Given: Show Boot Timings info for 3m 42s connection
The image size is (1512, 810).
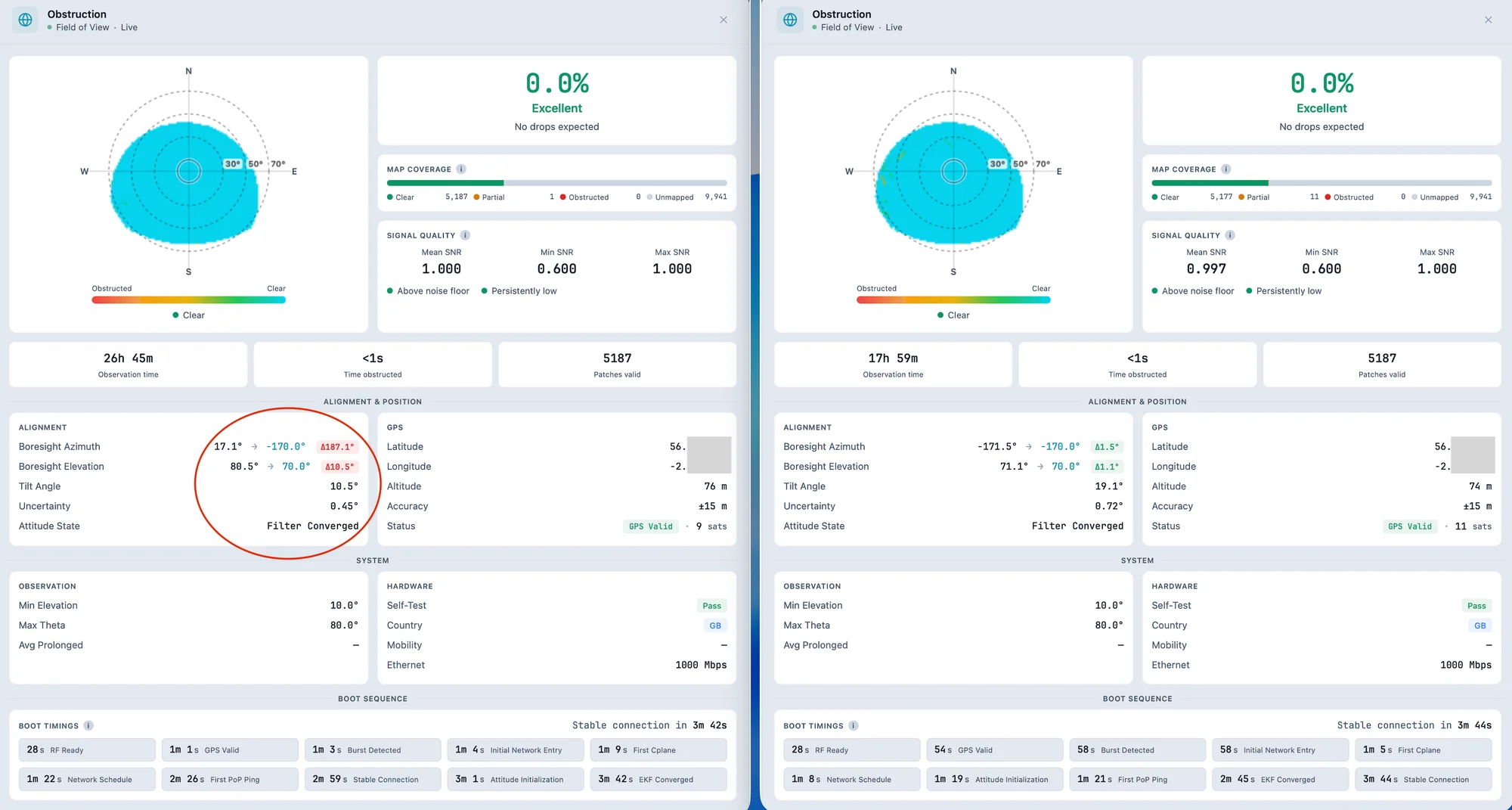Looking at the screenshot, I should coord(88,726).
